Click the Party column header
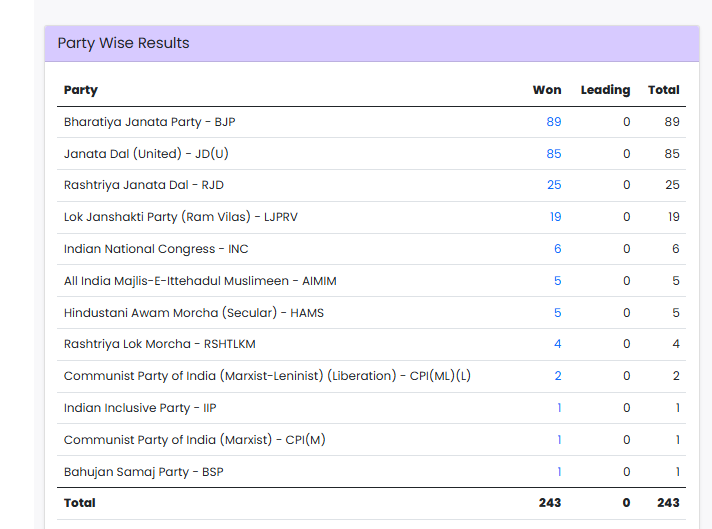 coord(81,90)
